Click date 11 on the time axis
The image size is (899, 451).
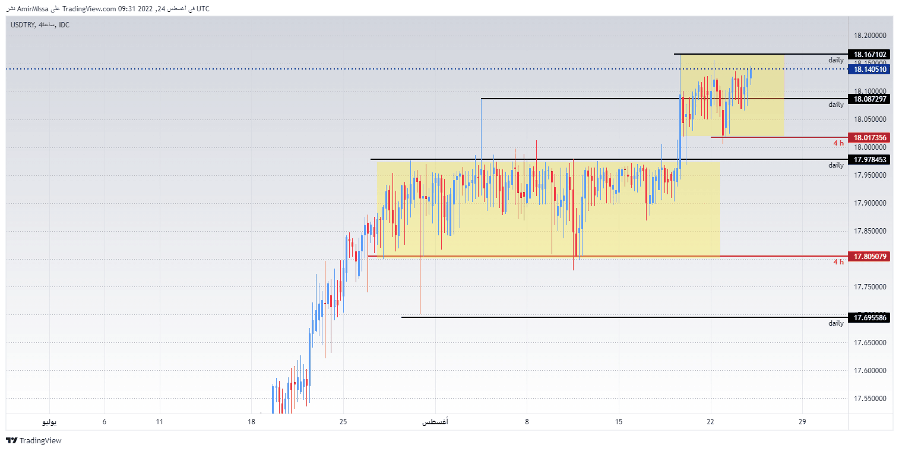click(x=159, y=422)
